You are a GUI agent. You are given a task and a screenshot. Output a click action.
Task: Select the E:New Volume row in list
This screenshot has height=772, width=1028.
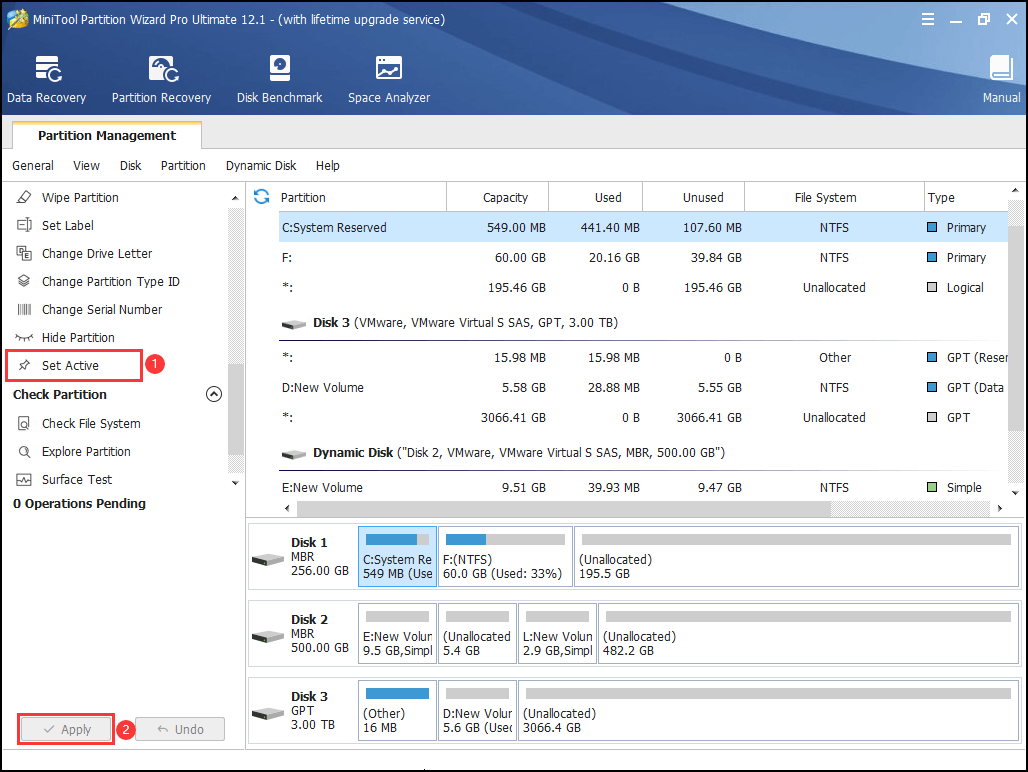pos(642,488)
